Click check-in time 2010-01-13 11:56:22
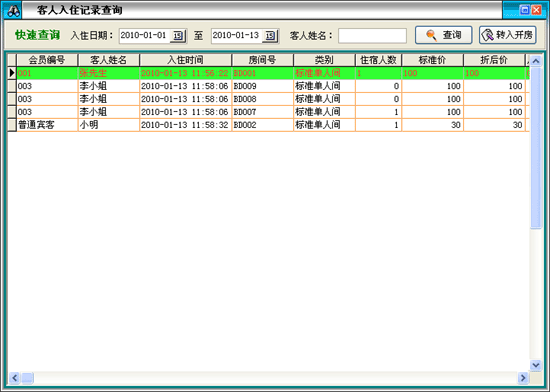The height and width of the screenshot is (392, 550). pyautogui.click(x=185, y=73)
